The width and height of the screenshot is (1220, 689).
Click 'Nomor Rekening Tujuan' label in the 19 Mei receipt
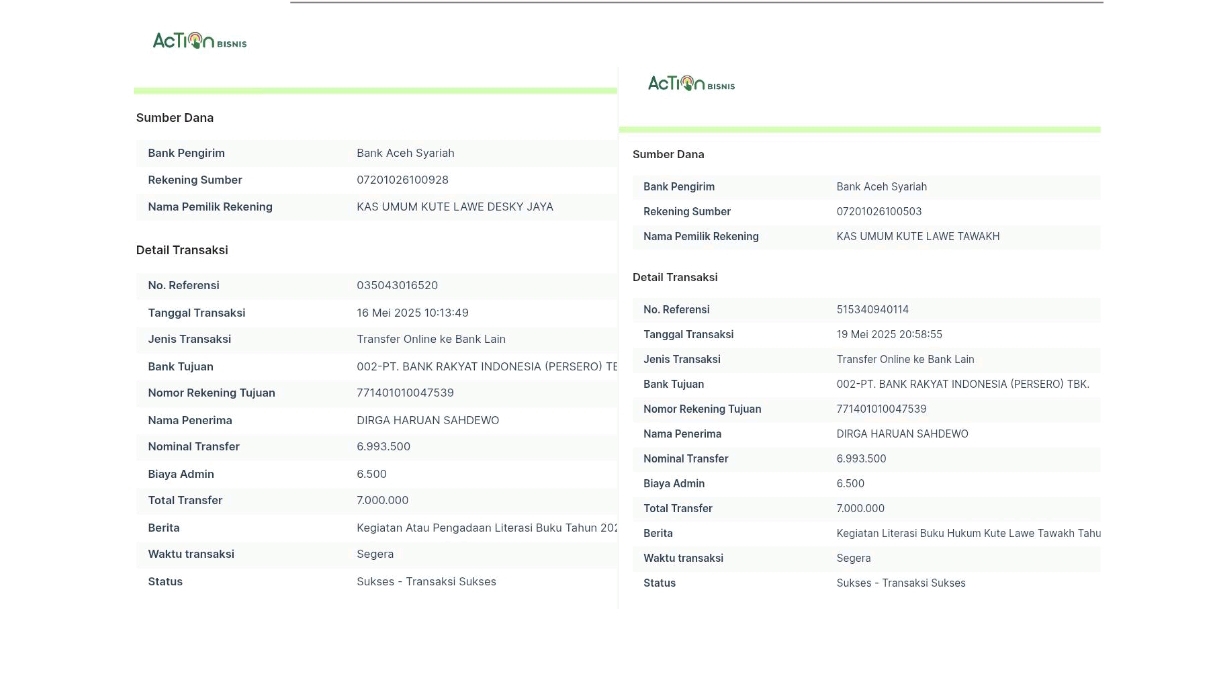pyautogui.click(x=703, y=409)
